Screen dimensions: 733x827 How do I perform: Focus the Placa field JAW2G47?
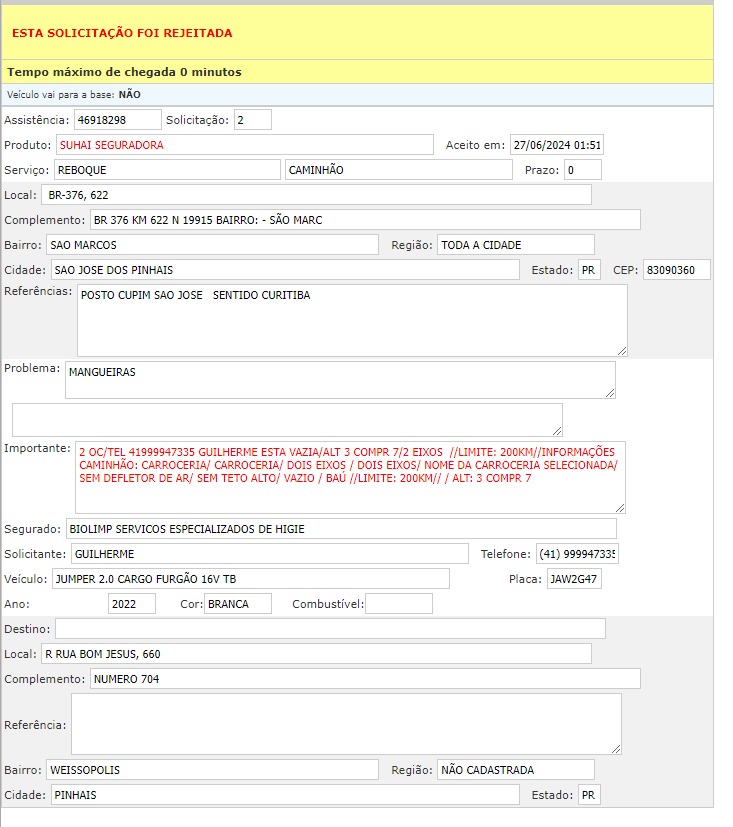(x=573, y=579)
